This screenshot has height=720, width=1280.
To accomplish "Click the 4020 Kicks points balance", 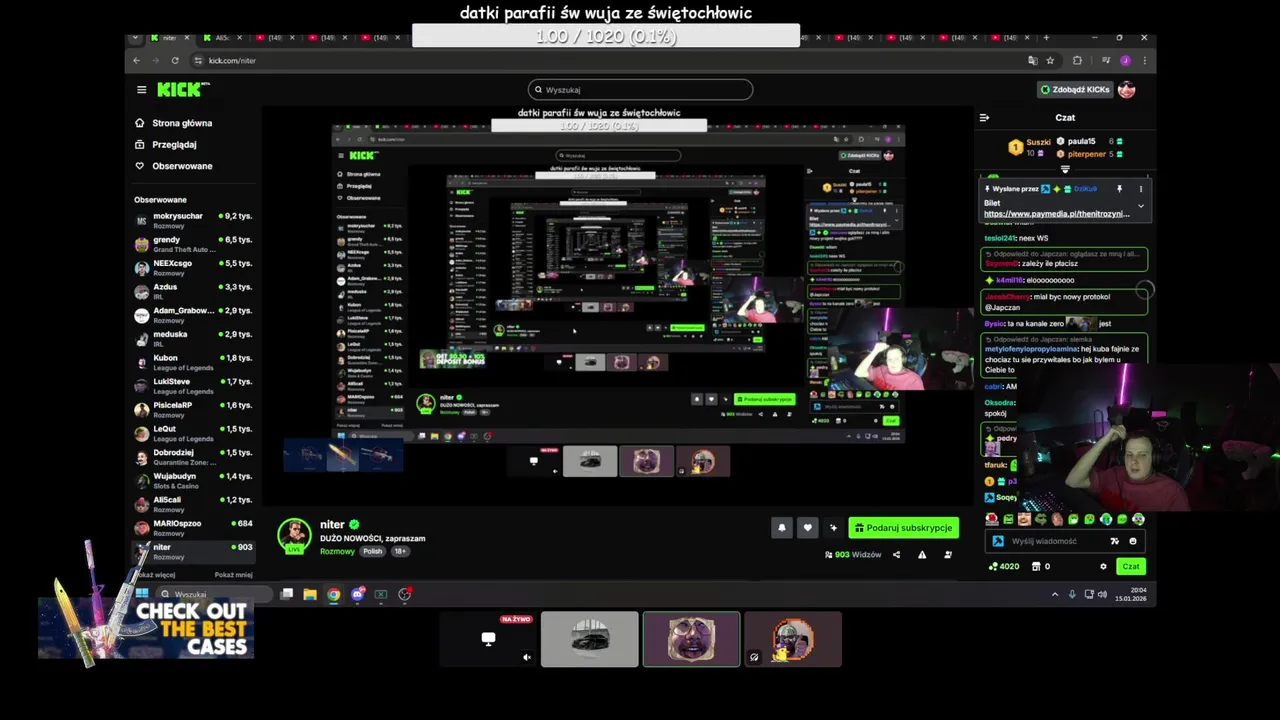I will (x=1004, y=567).
